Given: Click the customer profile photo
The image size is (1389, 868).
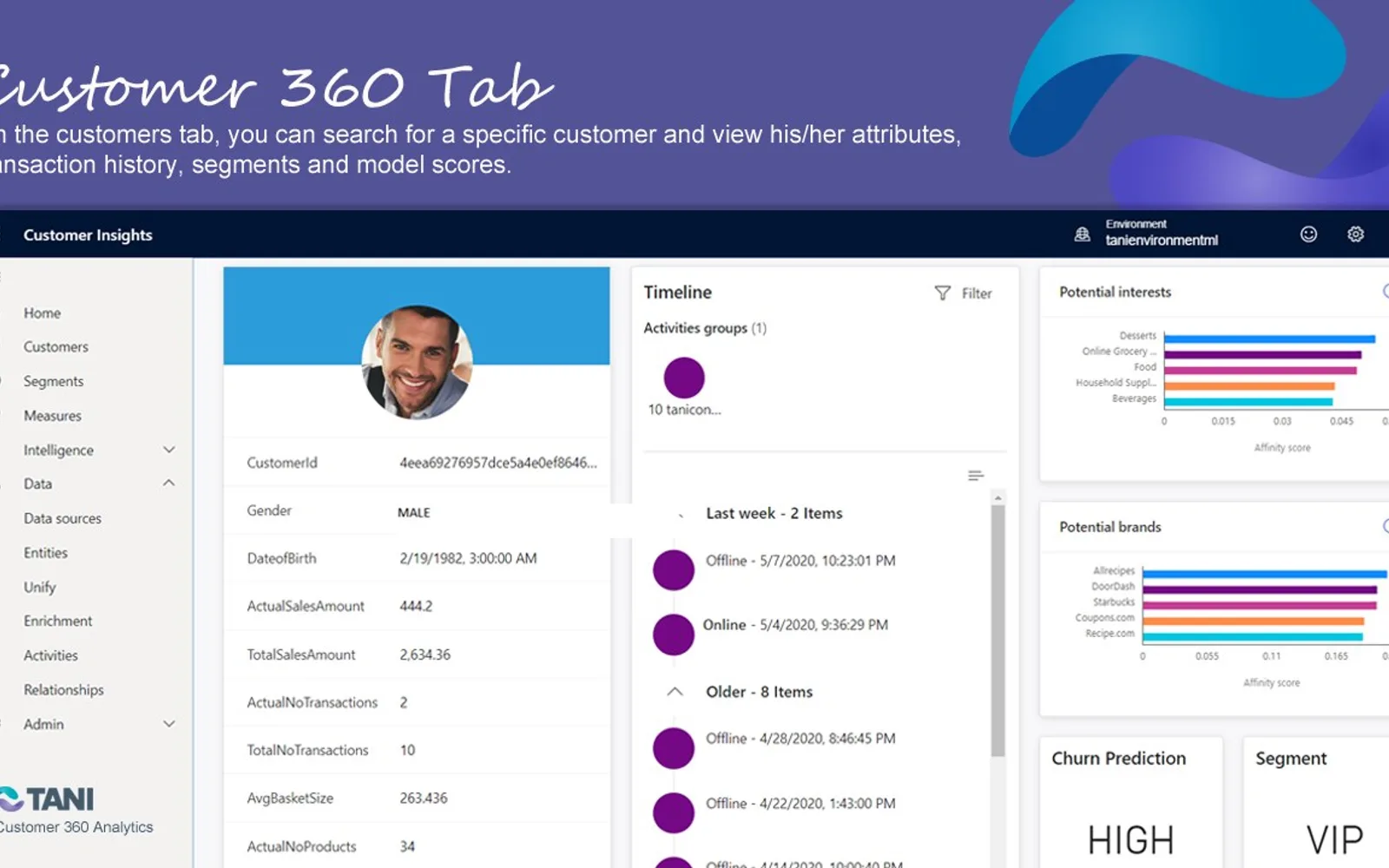Looking at the screenshot, I should pyautogui.click(x=417, y=362).
